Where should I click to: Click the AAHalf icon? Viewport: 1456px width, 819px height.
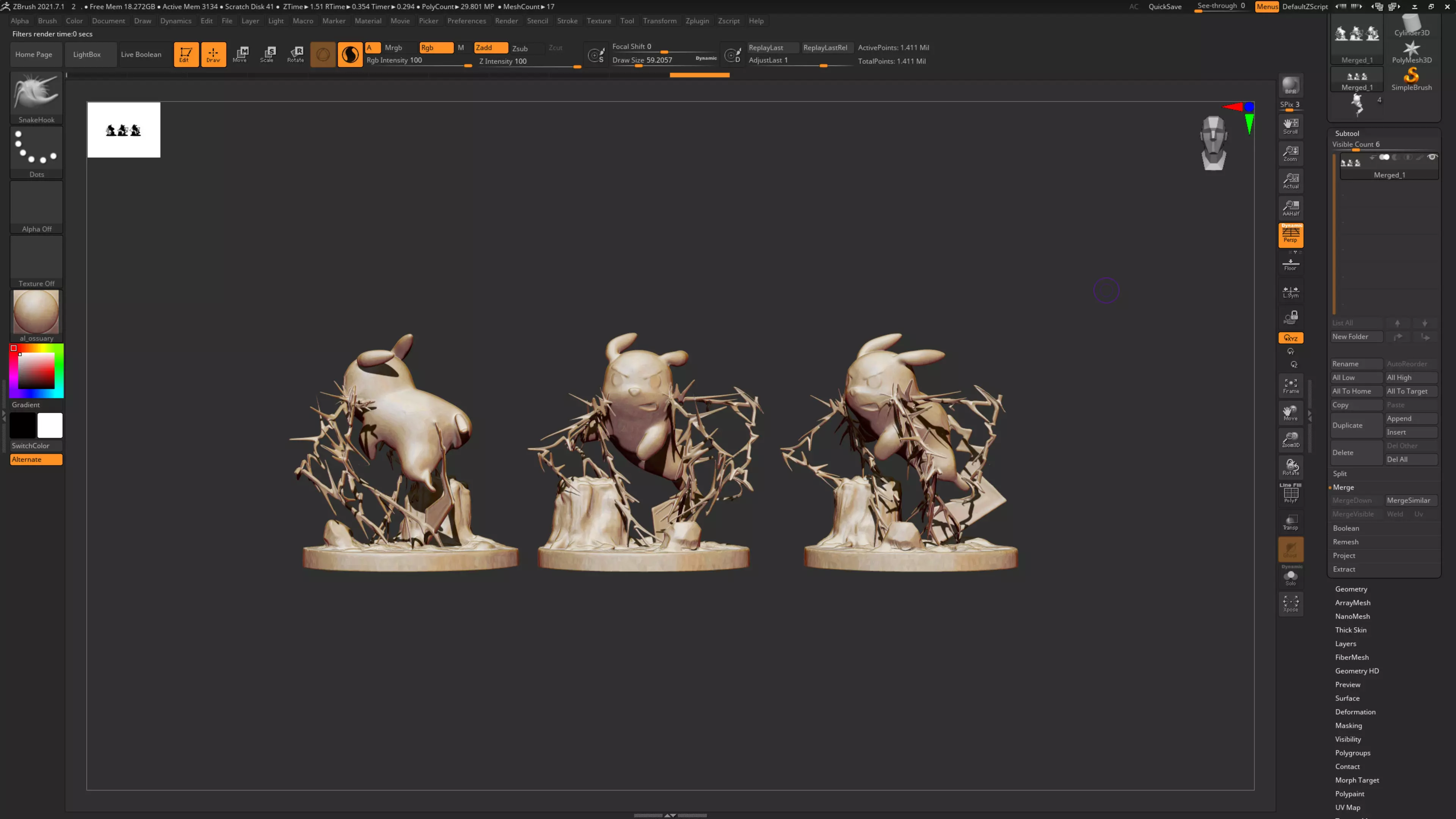[x=1291, y=208]
